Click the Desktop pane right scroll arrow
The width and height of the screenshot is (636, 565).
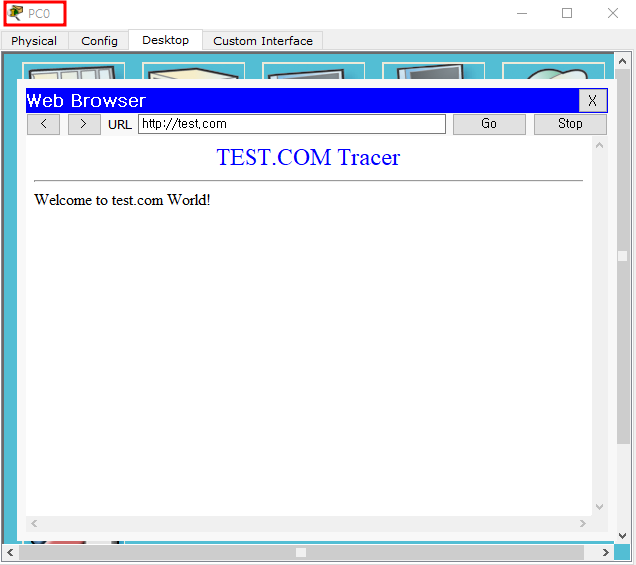tap(606, 552)
